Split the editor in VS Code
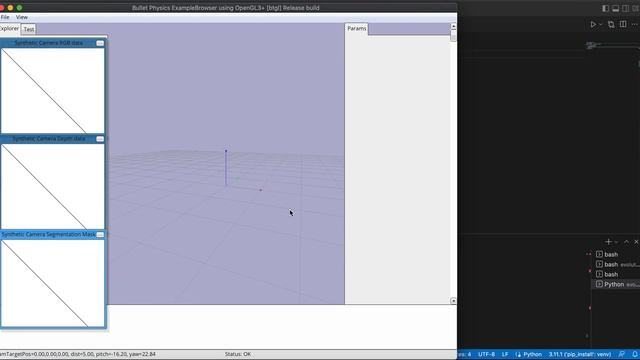Image resolution: width=640 pixels, height=360 pixels. click(x=623, y=24)
